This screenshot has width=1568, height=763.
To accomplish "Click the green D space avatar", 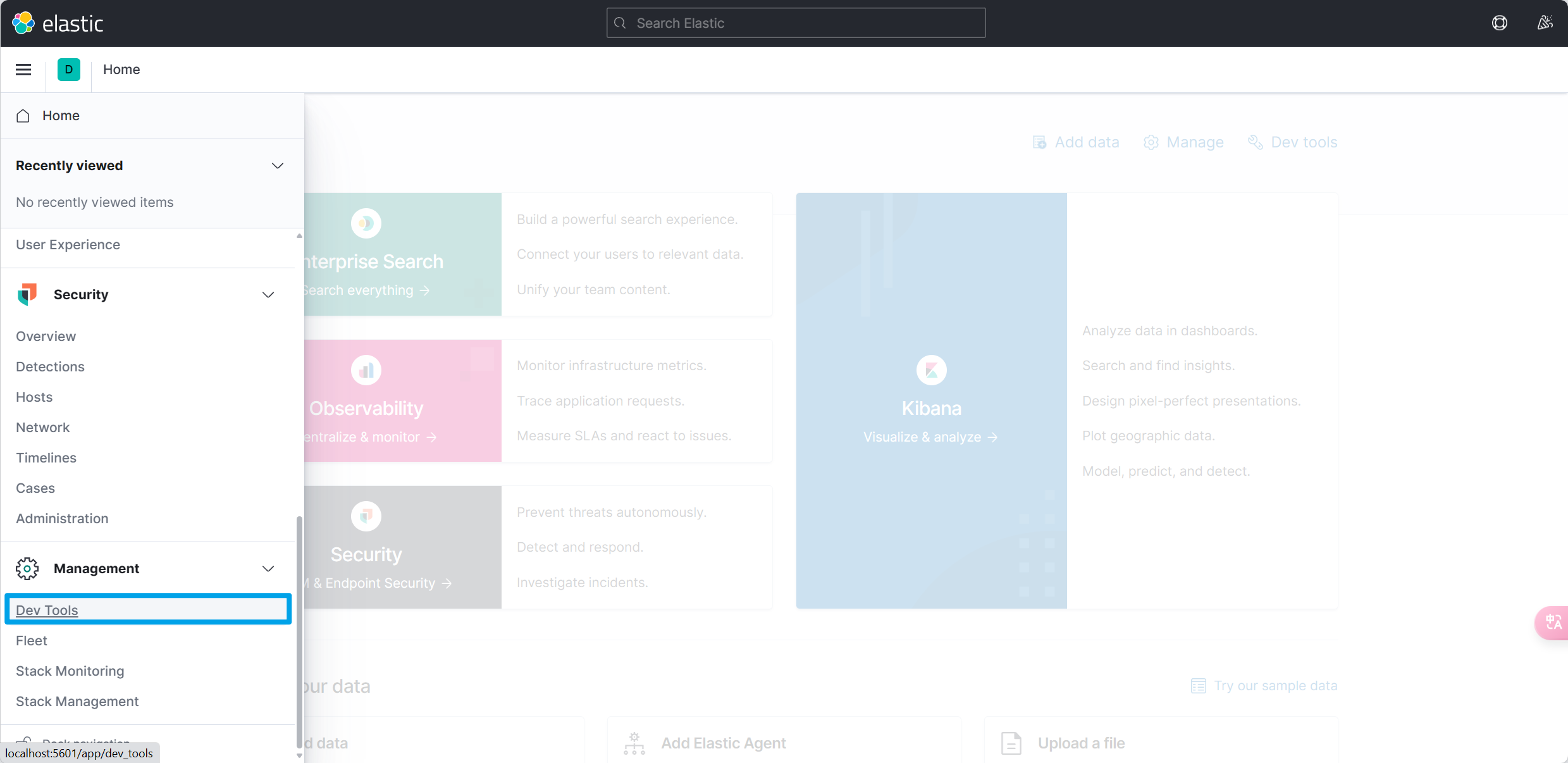I will point(68,70).
